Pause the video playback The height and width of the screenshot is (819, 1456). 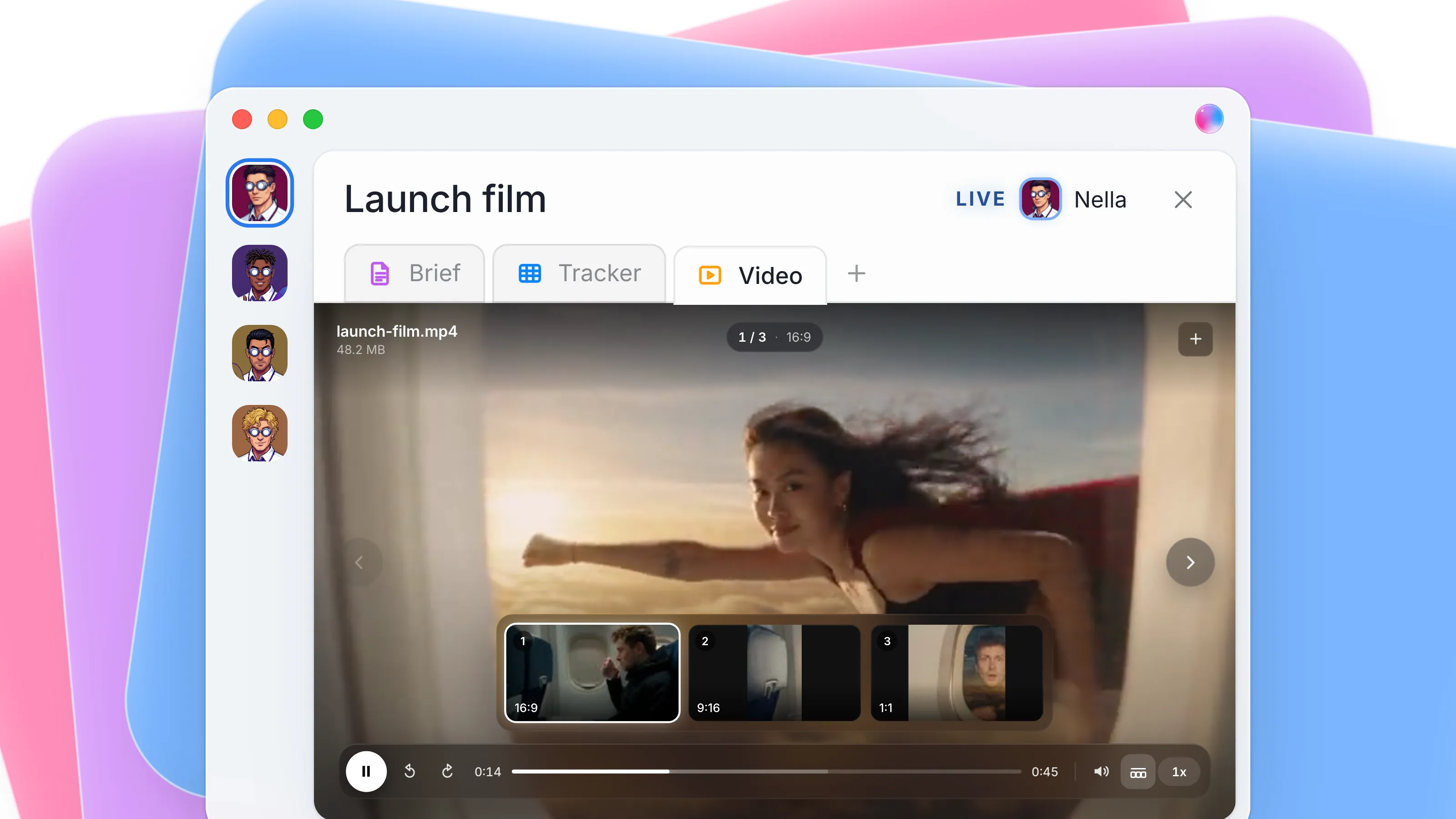(366, 772)
